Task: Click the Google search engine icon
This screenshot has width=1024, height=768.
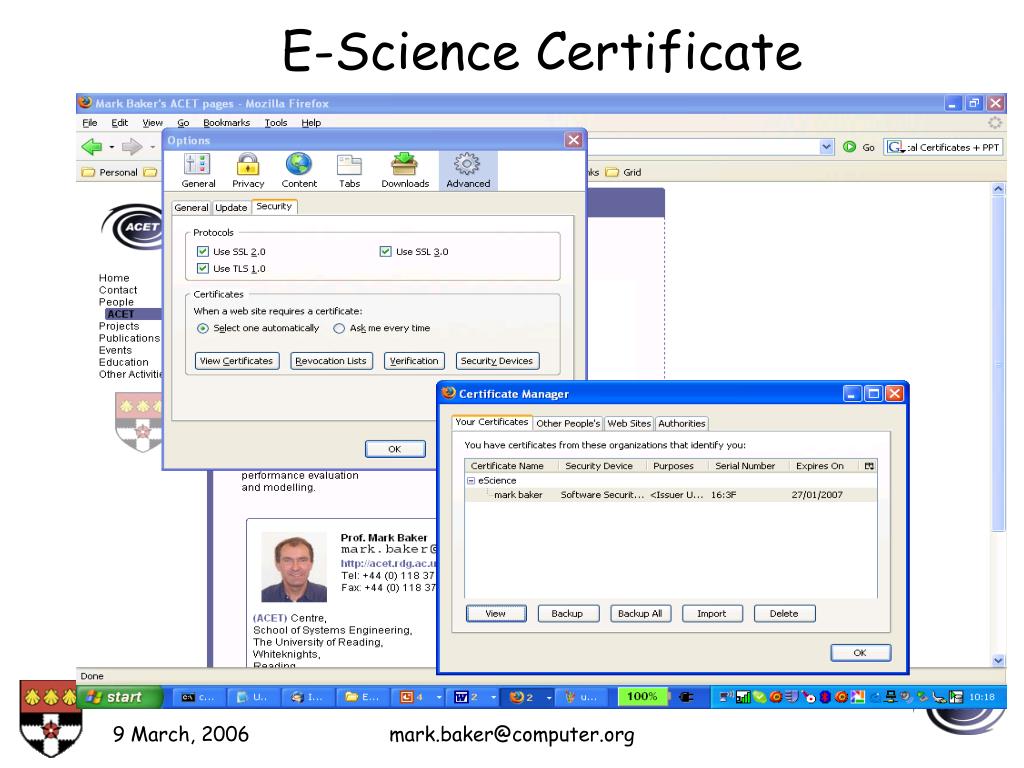Action: 894,147
